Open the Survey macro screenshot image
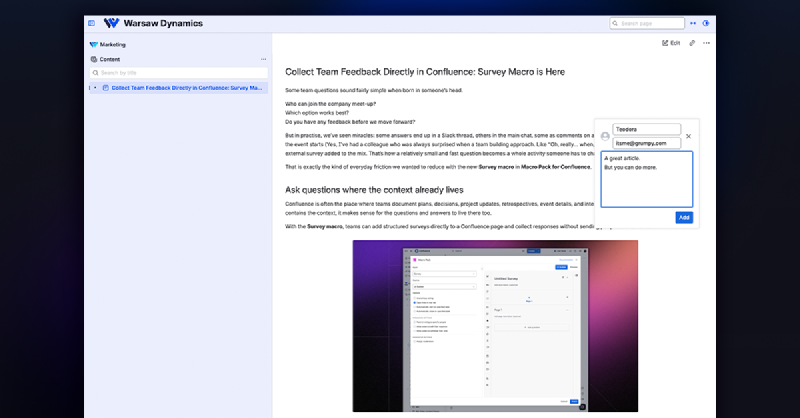The width and height of the screenshot is (800, 418). point(495,326)
